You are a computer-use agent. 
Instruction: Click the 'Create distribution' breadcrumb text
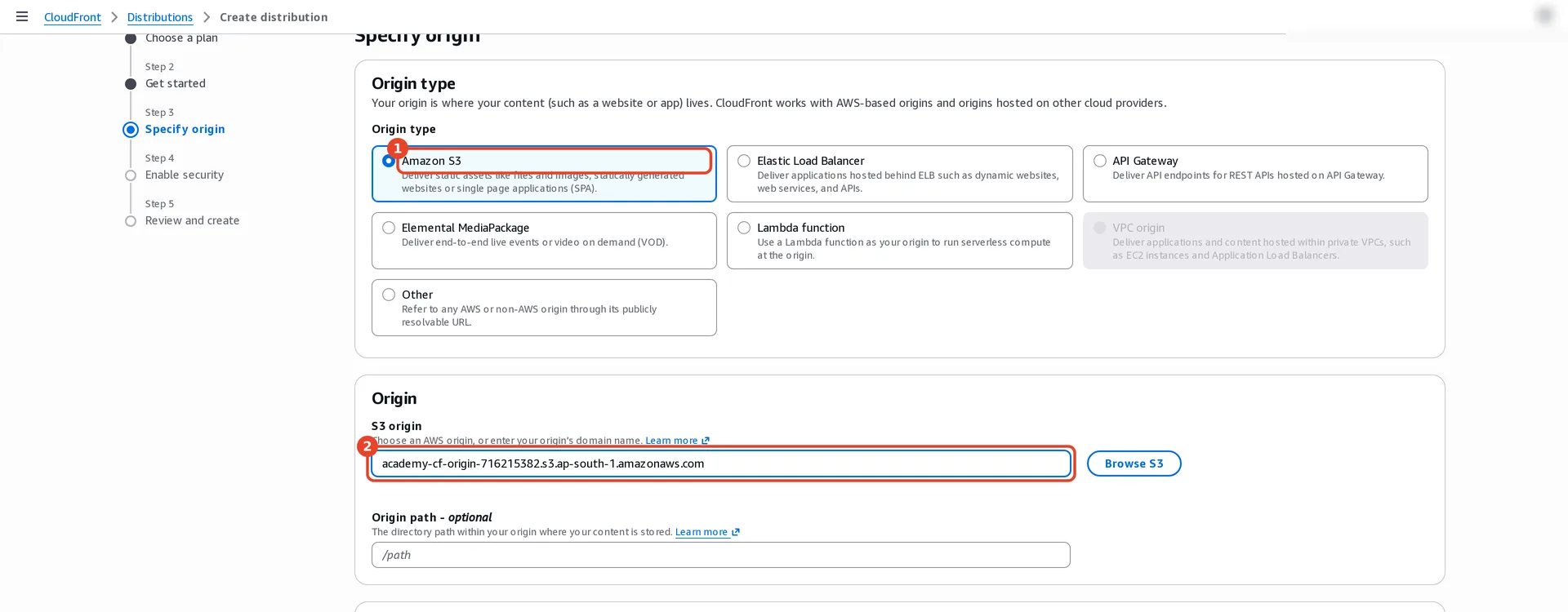(274, 17)
